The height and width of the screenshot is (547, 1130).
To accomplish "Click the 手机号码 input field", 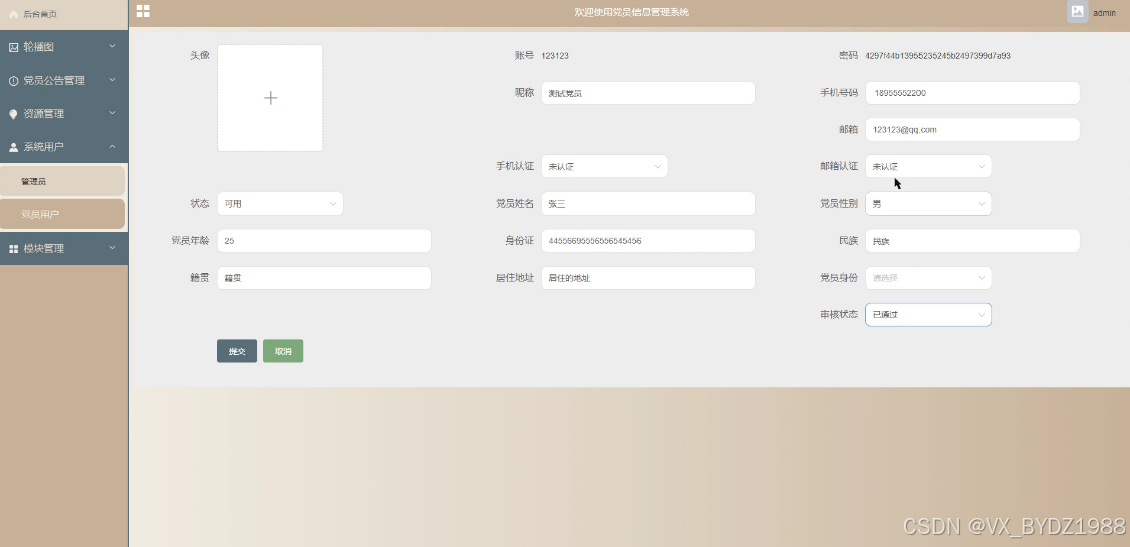I will (972, 93).
